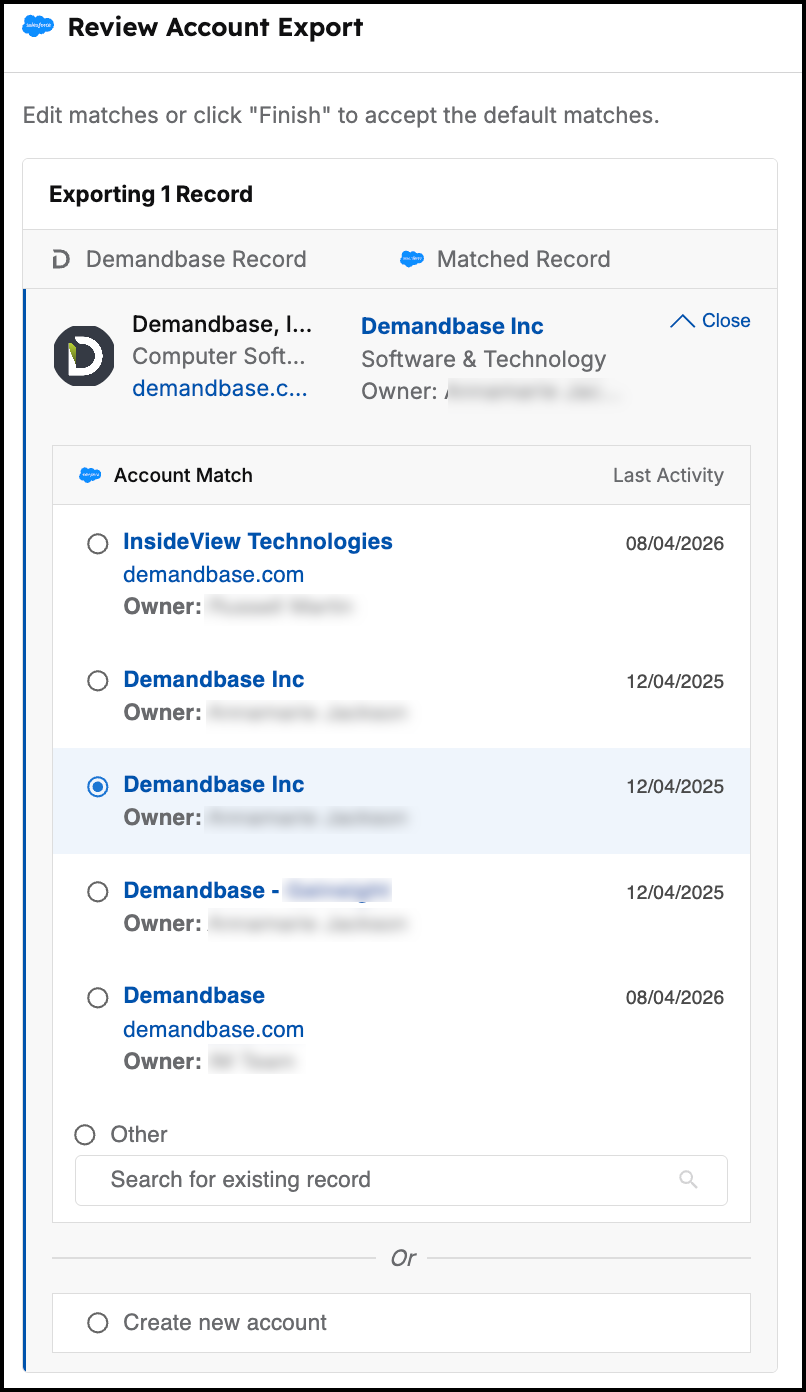Click the Matched Record column label
This screenshot has height=1392, width=806.
pos(523,260)
